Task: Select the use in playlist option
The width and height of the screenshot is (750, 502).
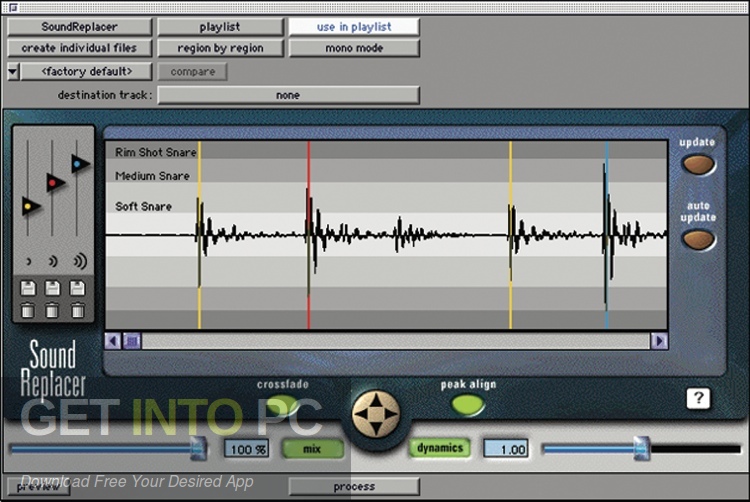Action: [x=354, y=27]
